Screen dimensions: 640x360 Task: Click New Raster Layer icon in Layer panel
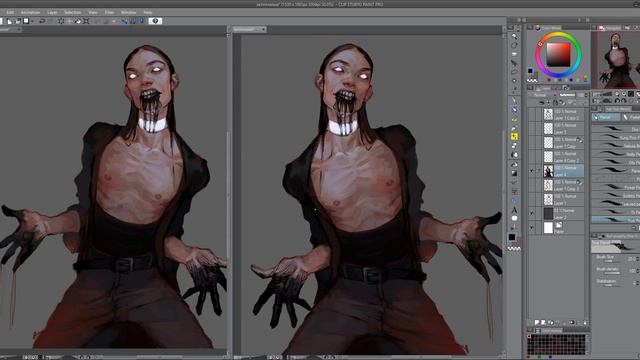pyautogui.click(x=537, y=322)
